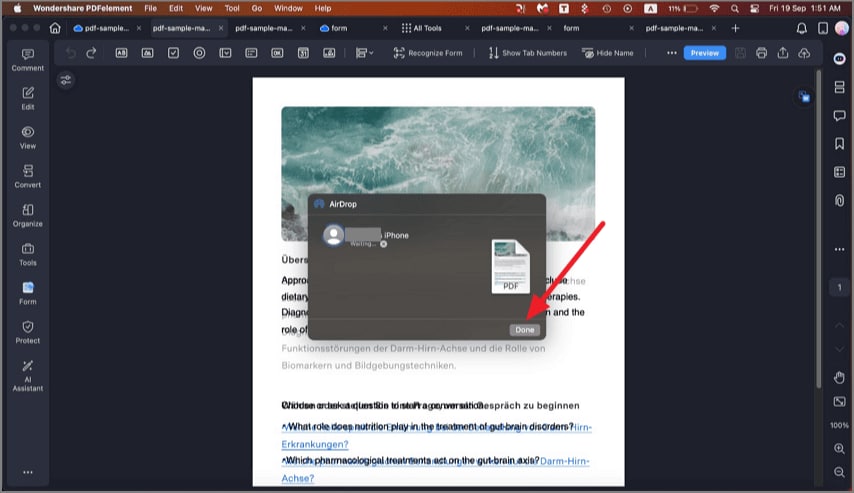
Task: Click the blue Preview button
Action: 704,53
